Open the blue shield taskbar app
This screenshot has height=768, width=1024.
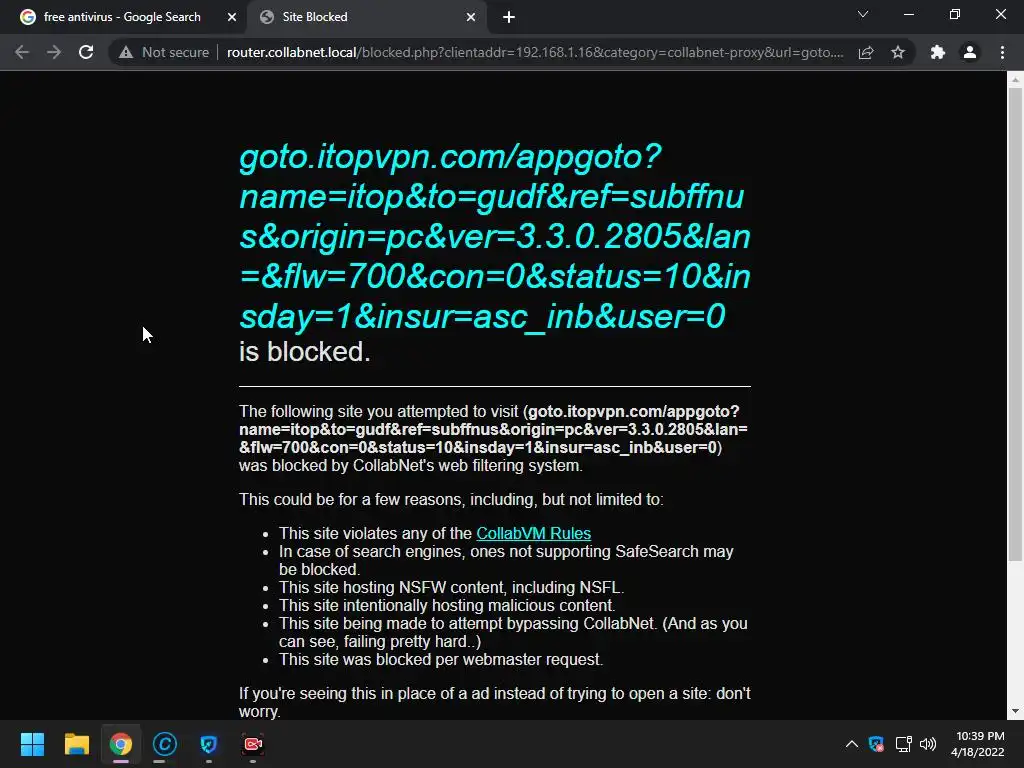pos(208,744)
